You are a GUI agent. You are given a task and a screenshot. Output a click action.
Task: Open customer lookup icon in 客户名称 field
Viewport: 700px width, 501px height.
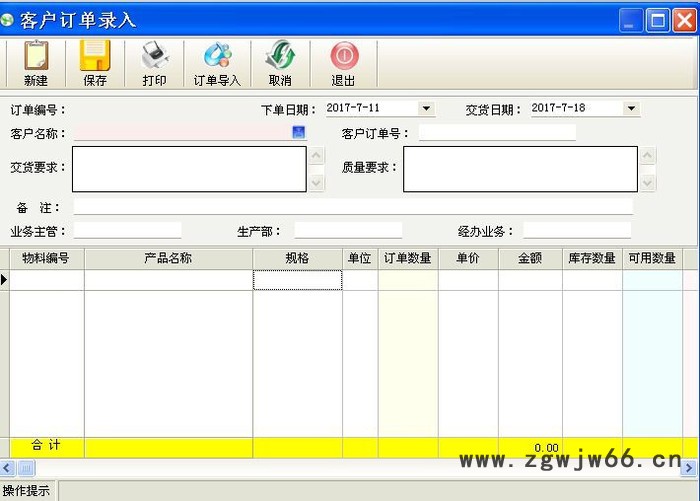tap(298, 132)
